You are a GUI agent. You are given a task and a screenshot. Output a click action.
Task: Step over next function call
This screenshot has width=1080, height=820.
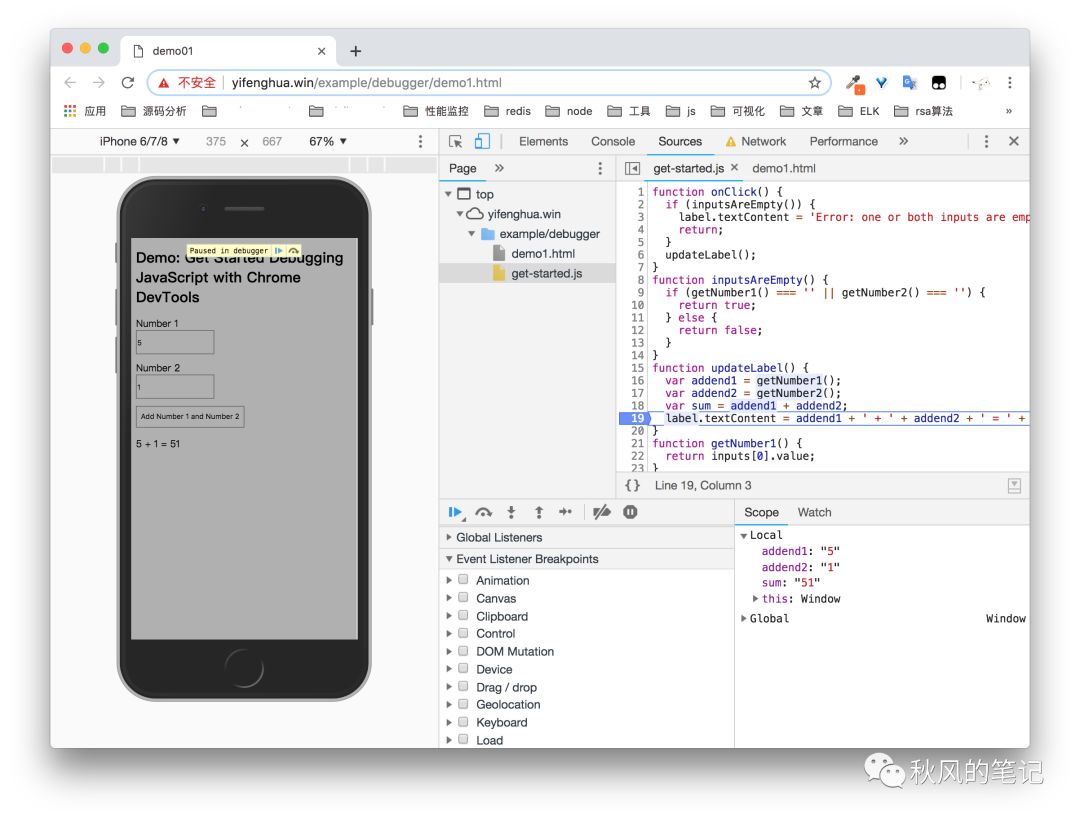(x=484, y=512)
